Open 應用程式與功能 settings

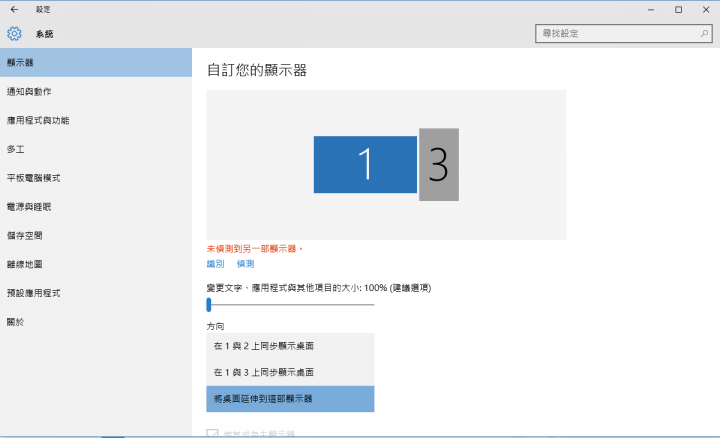[x=96, y=120]
